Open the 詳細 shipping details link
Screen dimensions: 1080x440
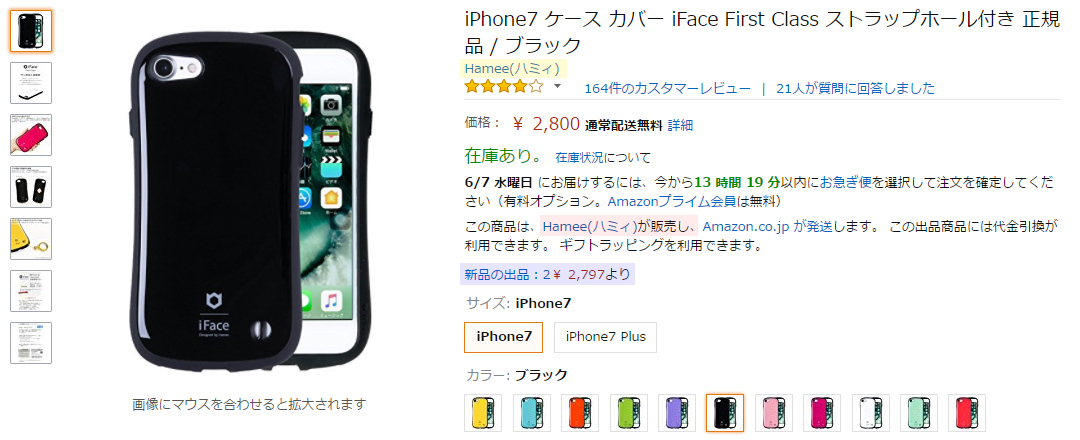[680, 125]
